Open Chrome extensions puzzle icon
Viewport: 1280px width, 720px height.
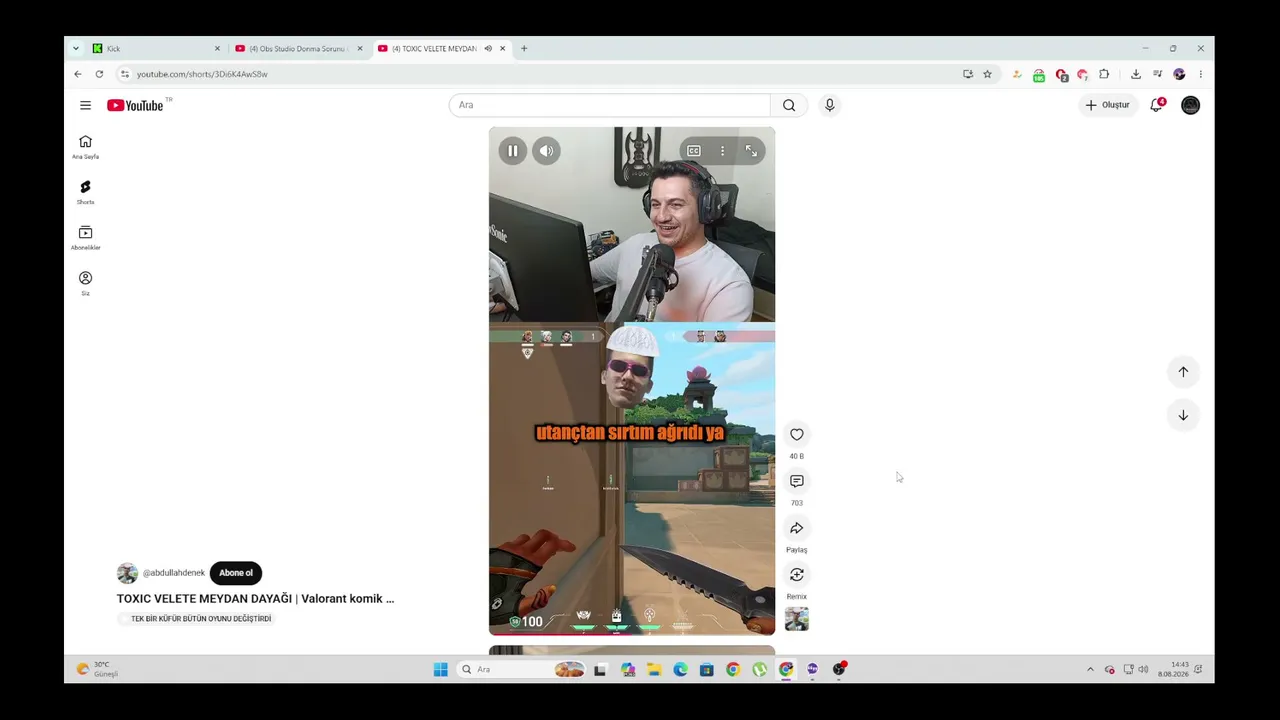pyautogui.click(x=1104, y=74)
